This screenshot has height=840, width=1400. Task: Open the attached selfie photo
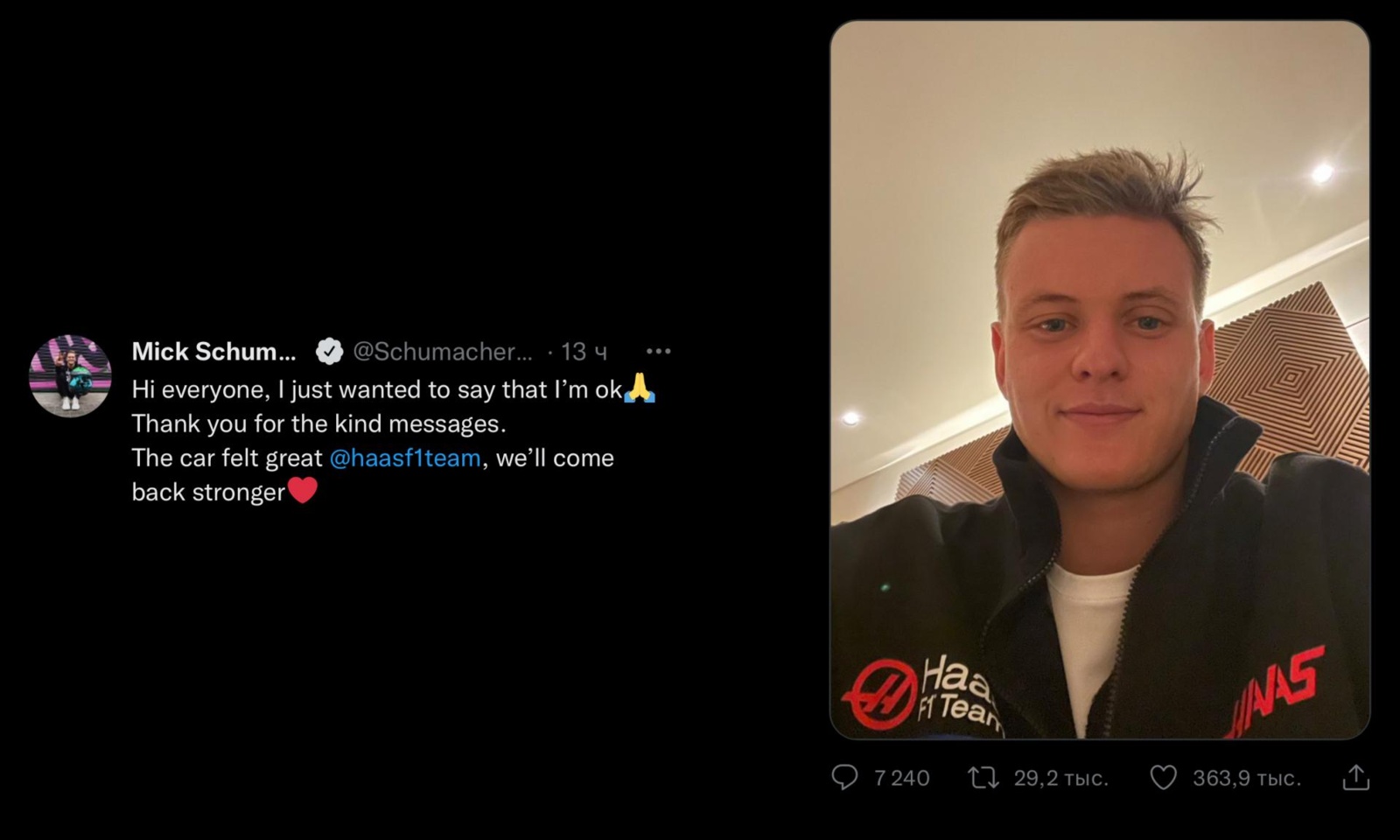1099,380
